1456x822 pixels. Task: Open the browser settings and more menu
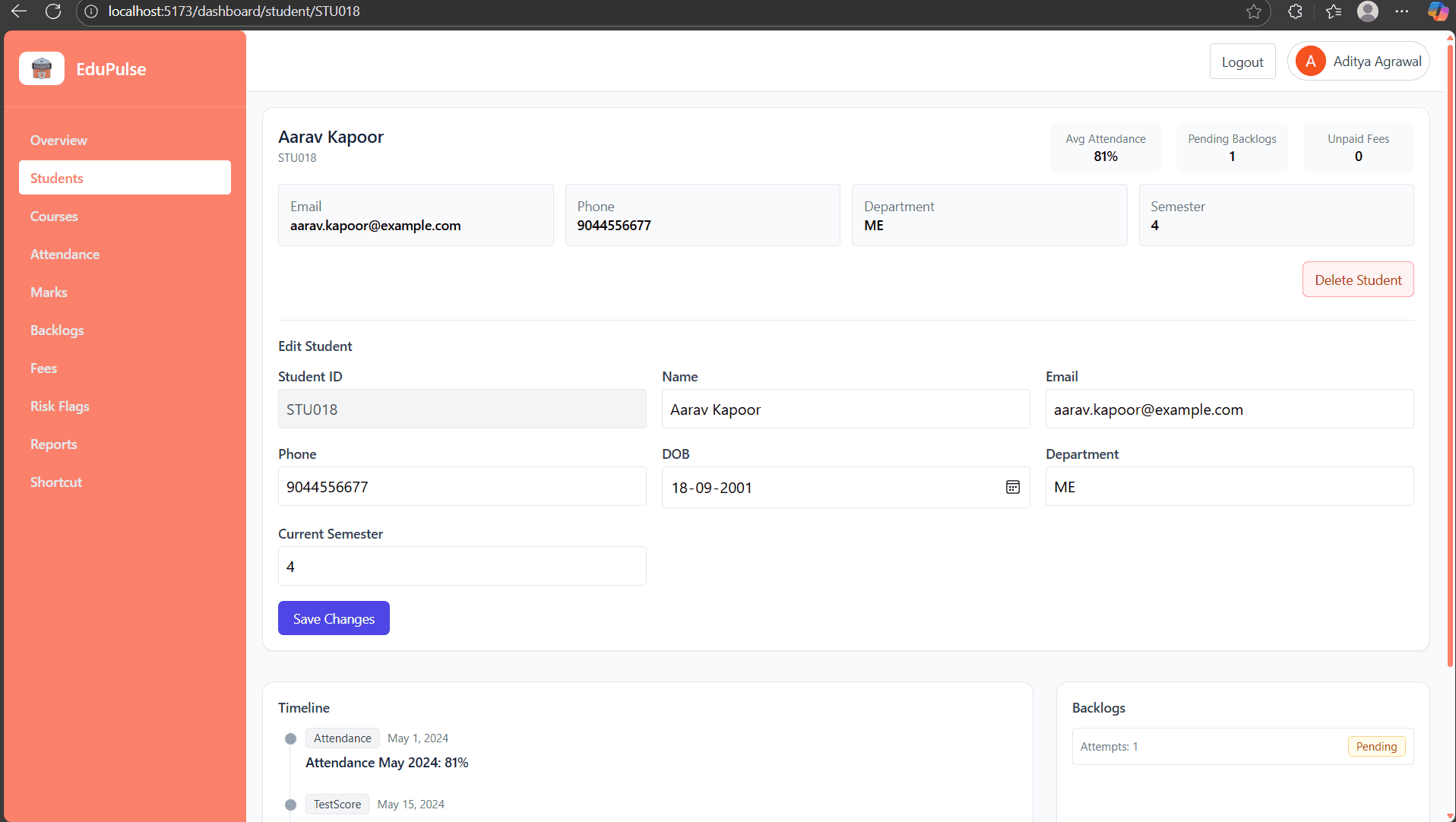(1402, 11)
